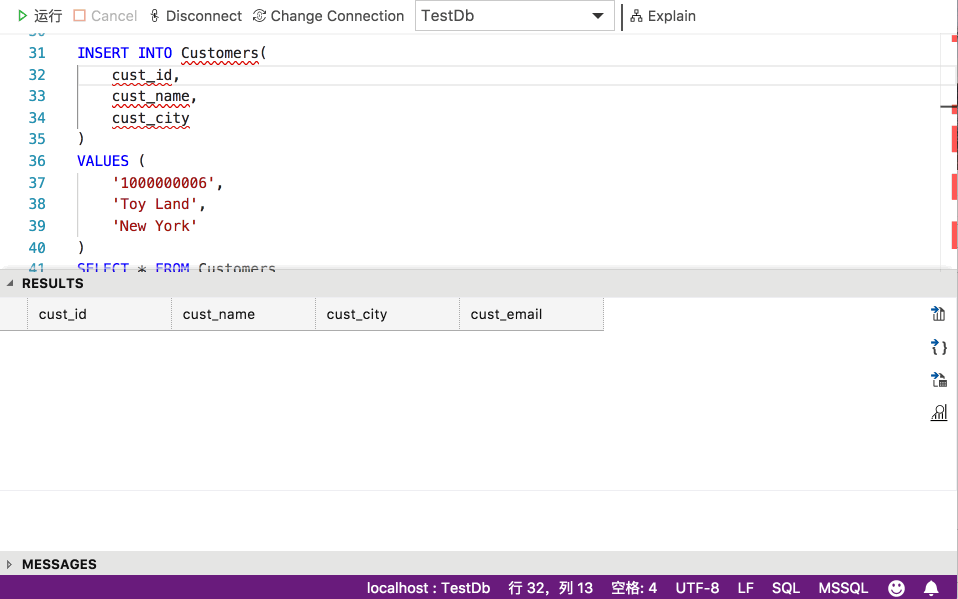Click localhost : TestDb connection status
Screen dimensions: 958x599
[x=428, y=588]
